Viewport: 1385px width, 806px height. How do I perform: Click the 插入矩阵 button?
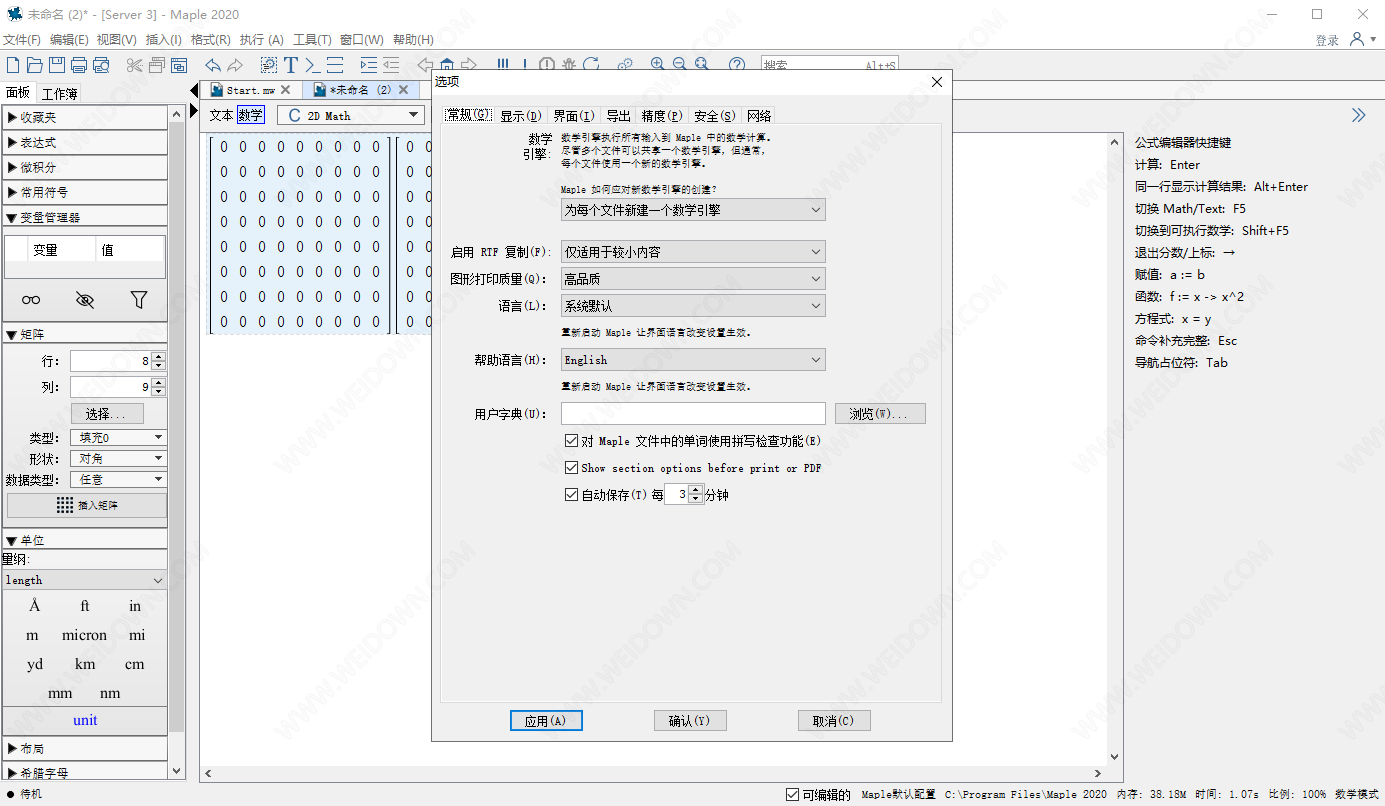pyautogui.click(x=87, y=505)
